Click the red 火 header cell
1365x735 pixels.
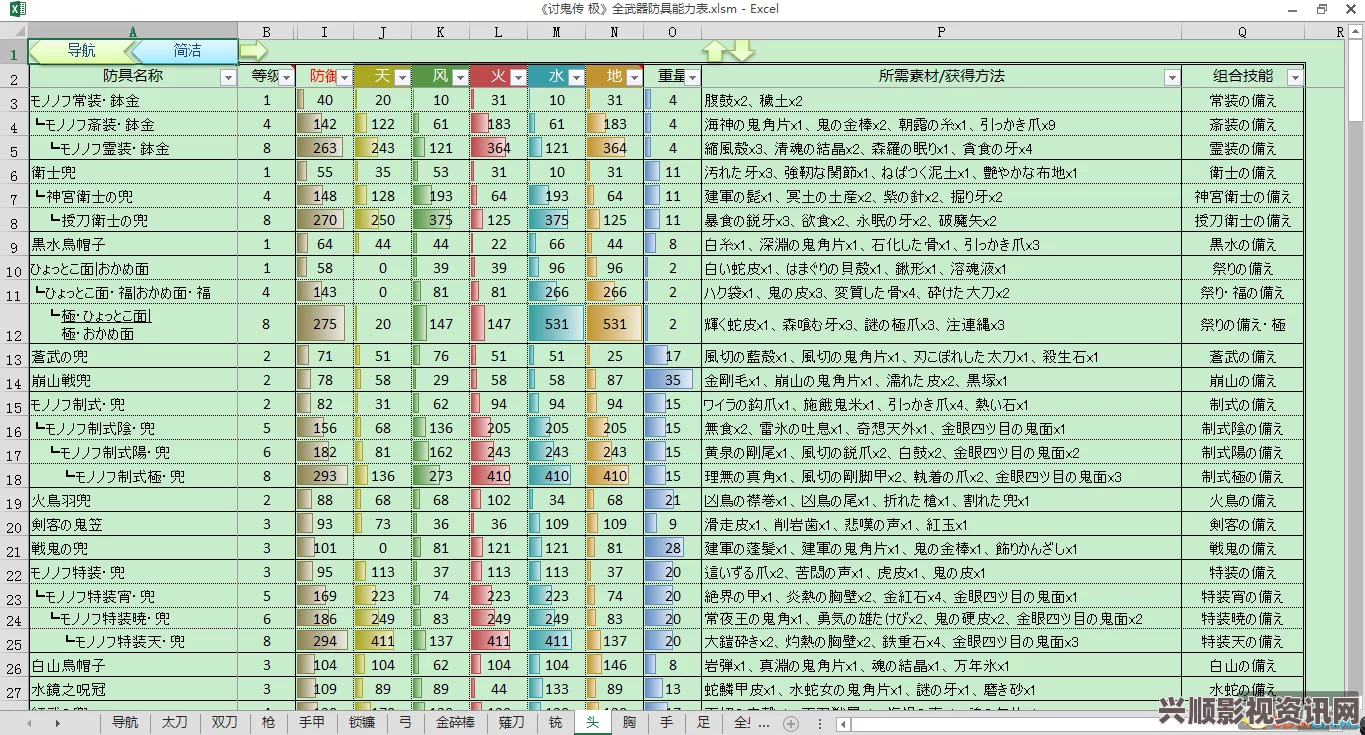(499, 76)
